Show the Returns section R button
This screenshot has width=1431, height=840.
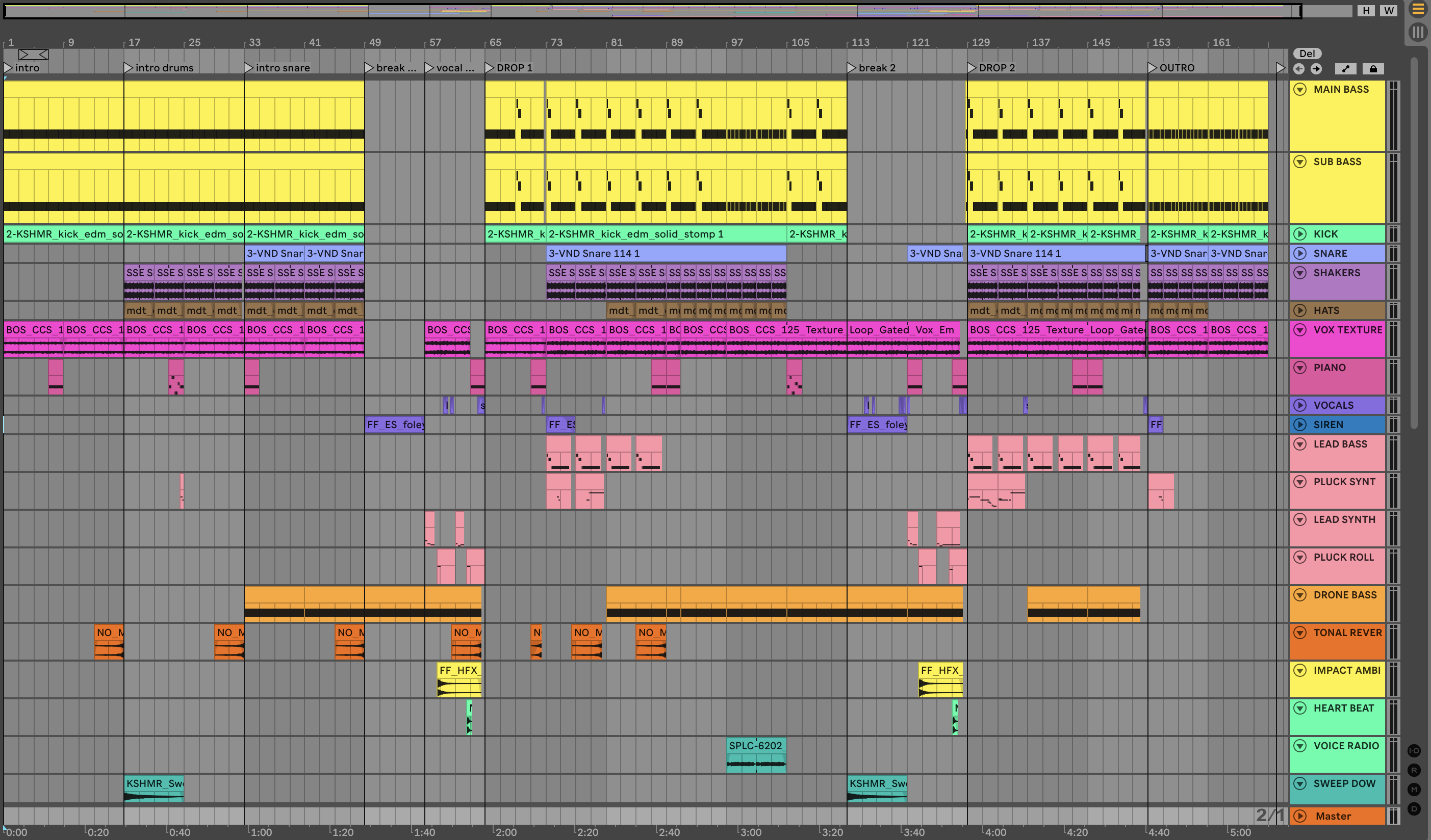point(1414,770)
